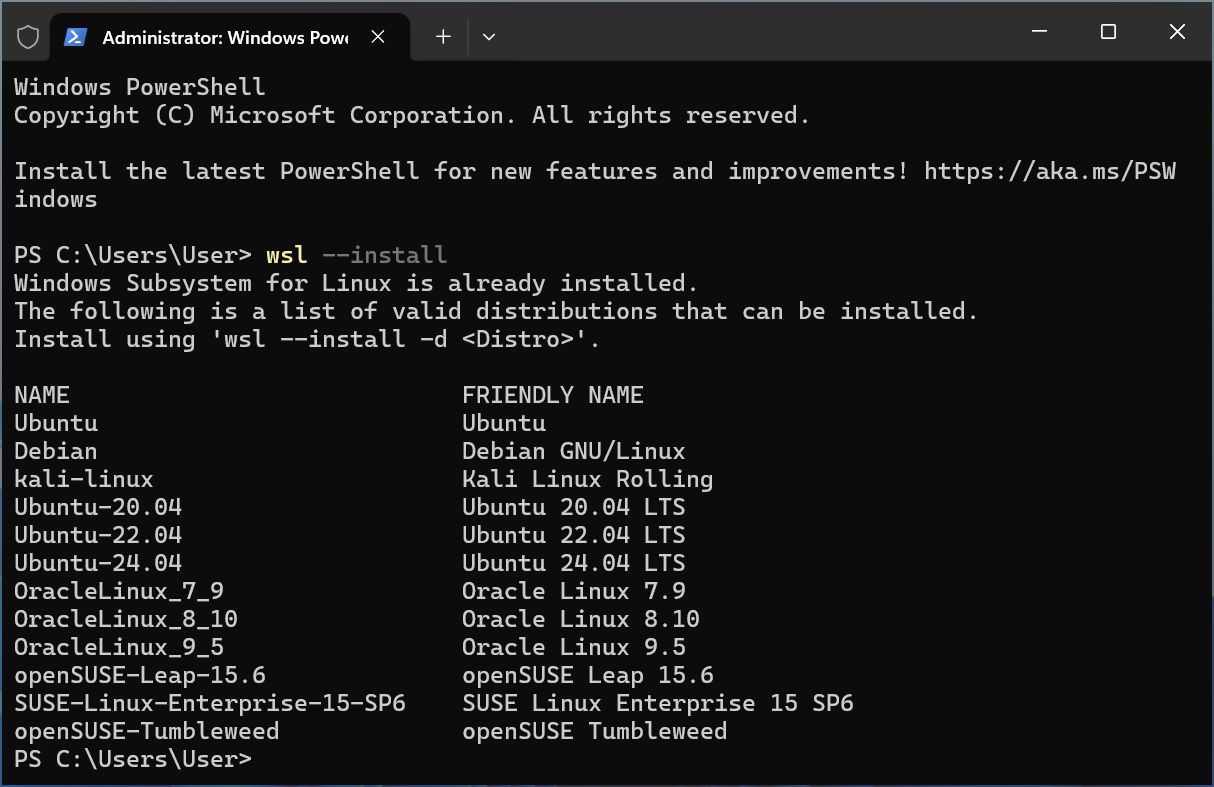This screenshot has height=787, width=1214.
Task: Click the shield icon in the title bar
Action: [x=28, y=36]
